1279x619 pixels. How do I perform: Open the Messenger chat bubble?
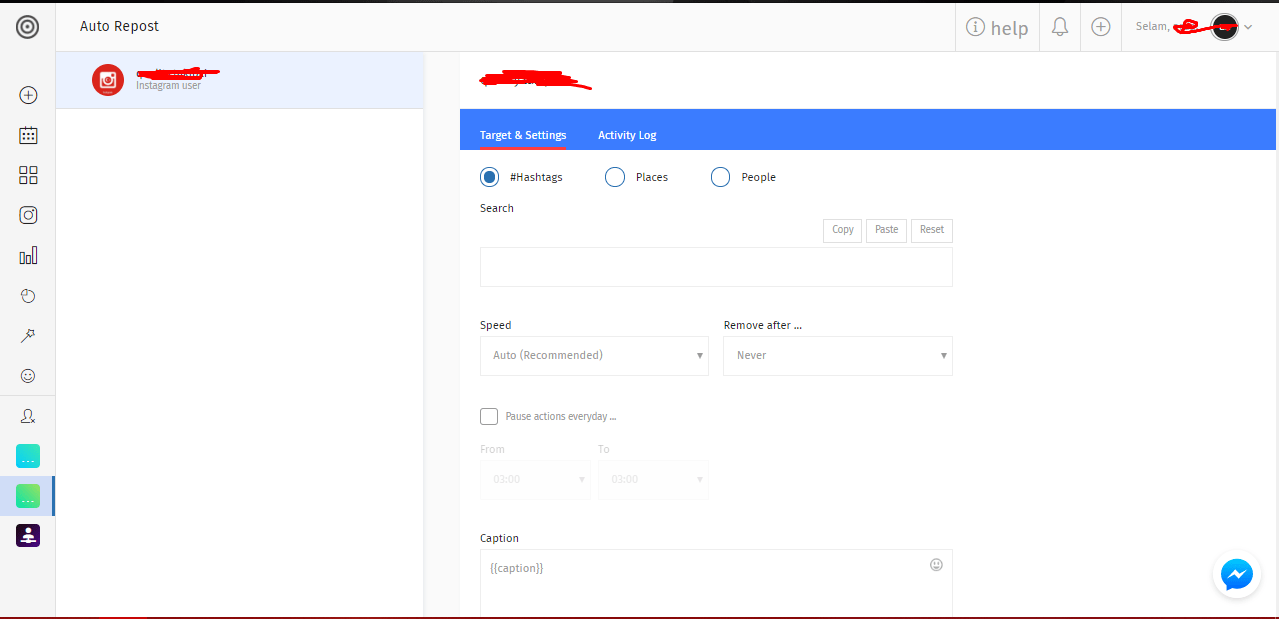(1237, 575)
